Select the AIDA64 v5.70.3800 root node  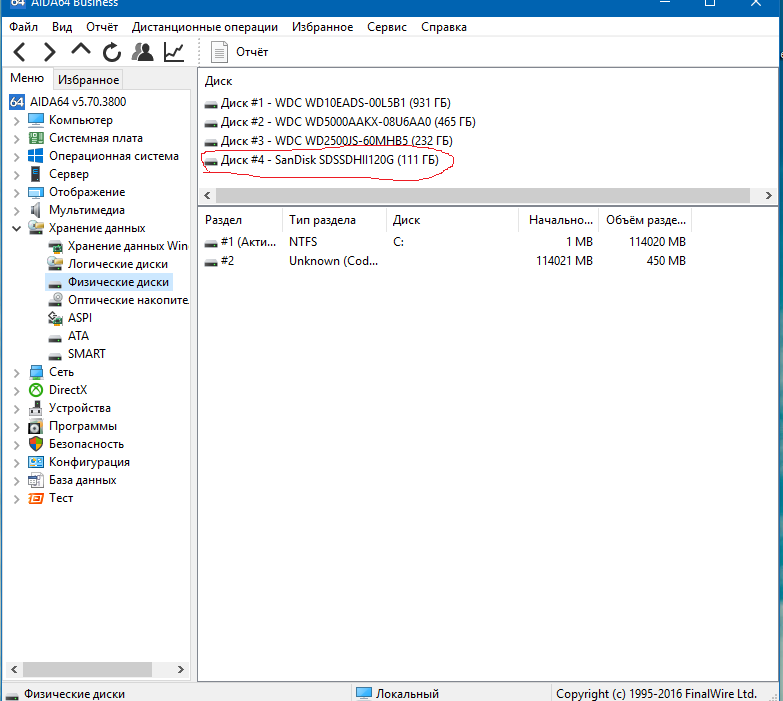[x=68, y=102]
